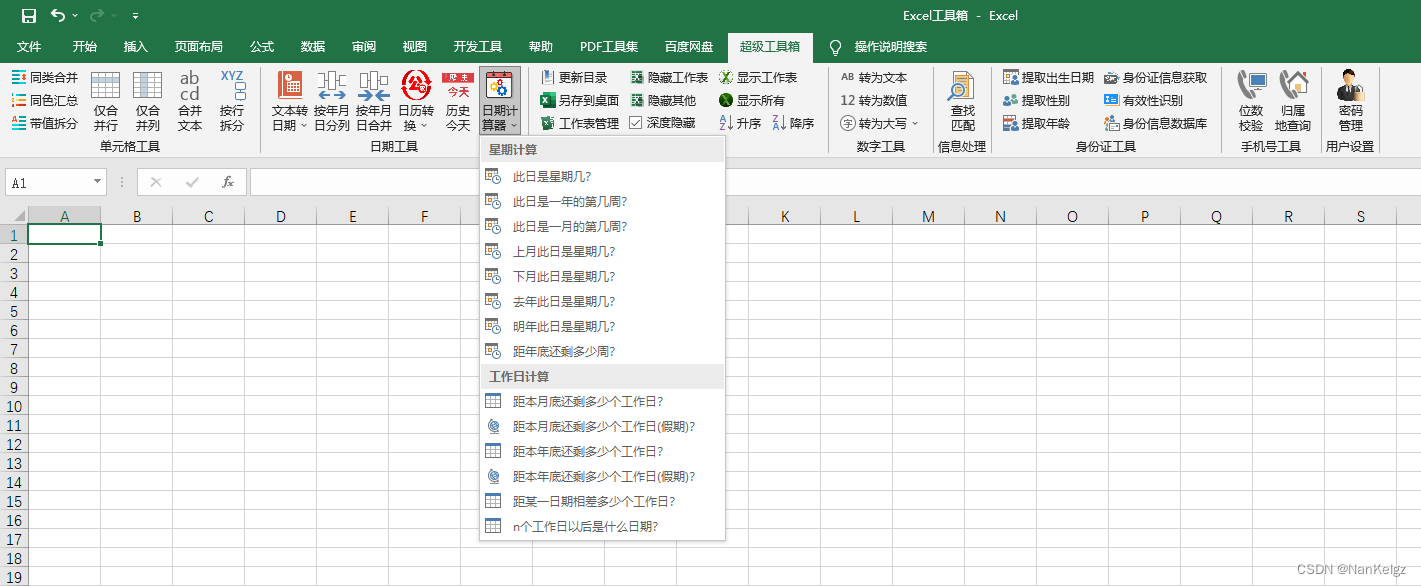Switch to the 开发工具 ribbon tab

pos(478,46)
